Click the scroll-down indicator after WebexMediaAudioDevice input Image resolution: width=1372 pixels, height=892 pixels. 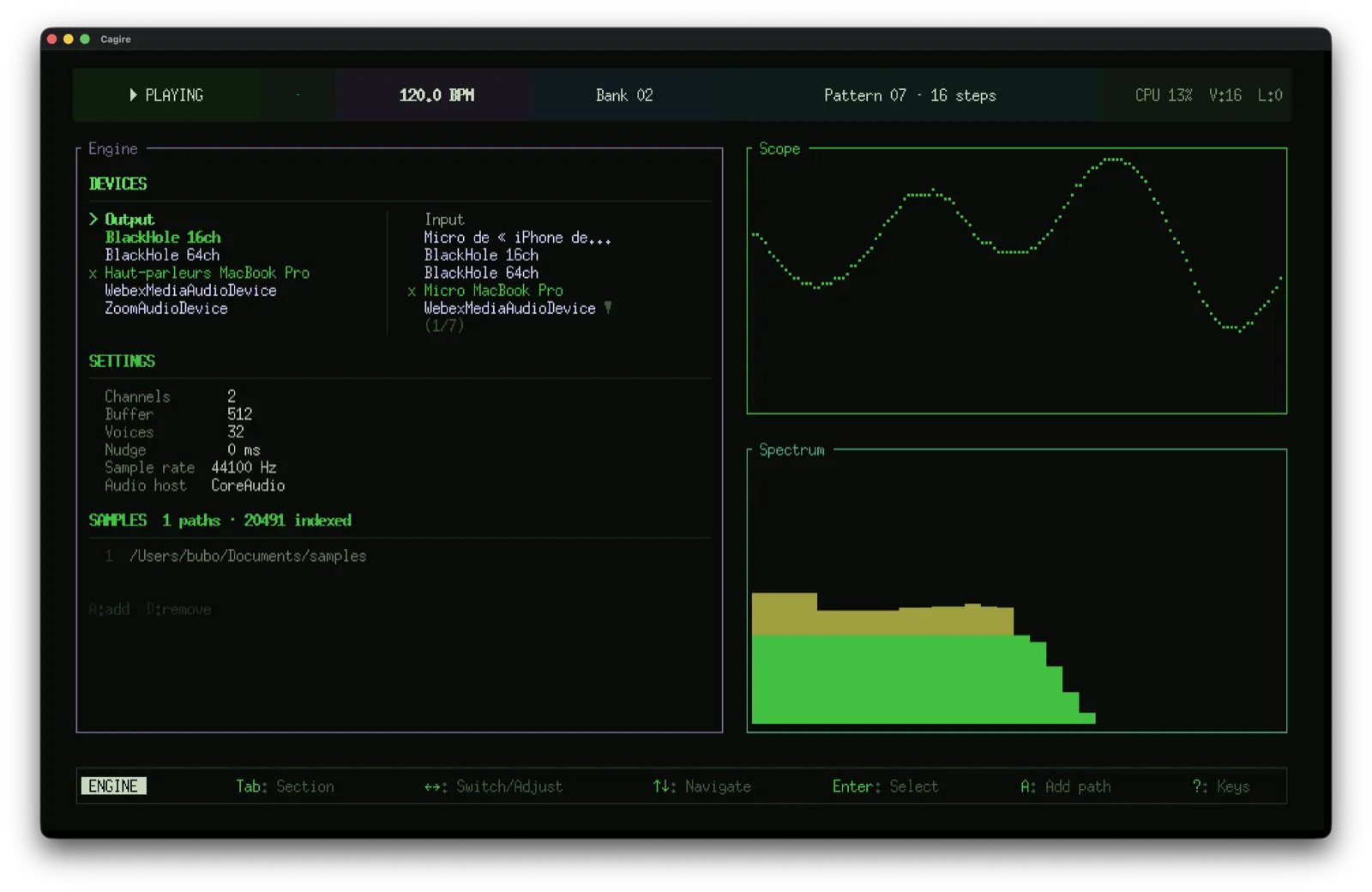point(608,308)
